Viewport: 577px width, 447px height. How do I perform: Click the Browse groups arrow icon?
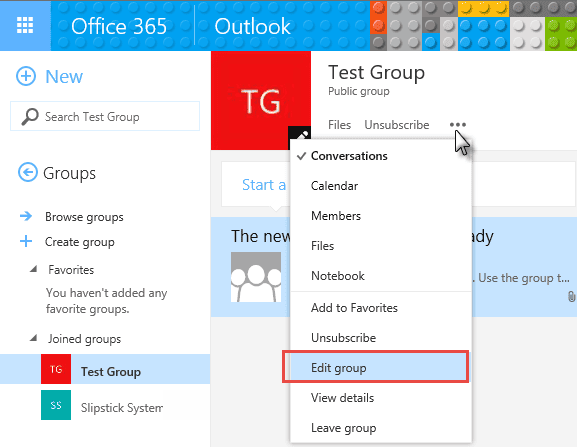point(26,216)
